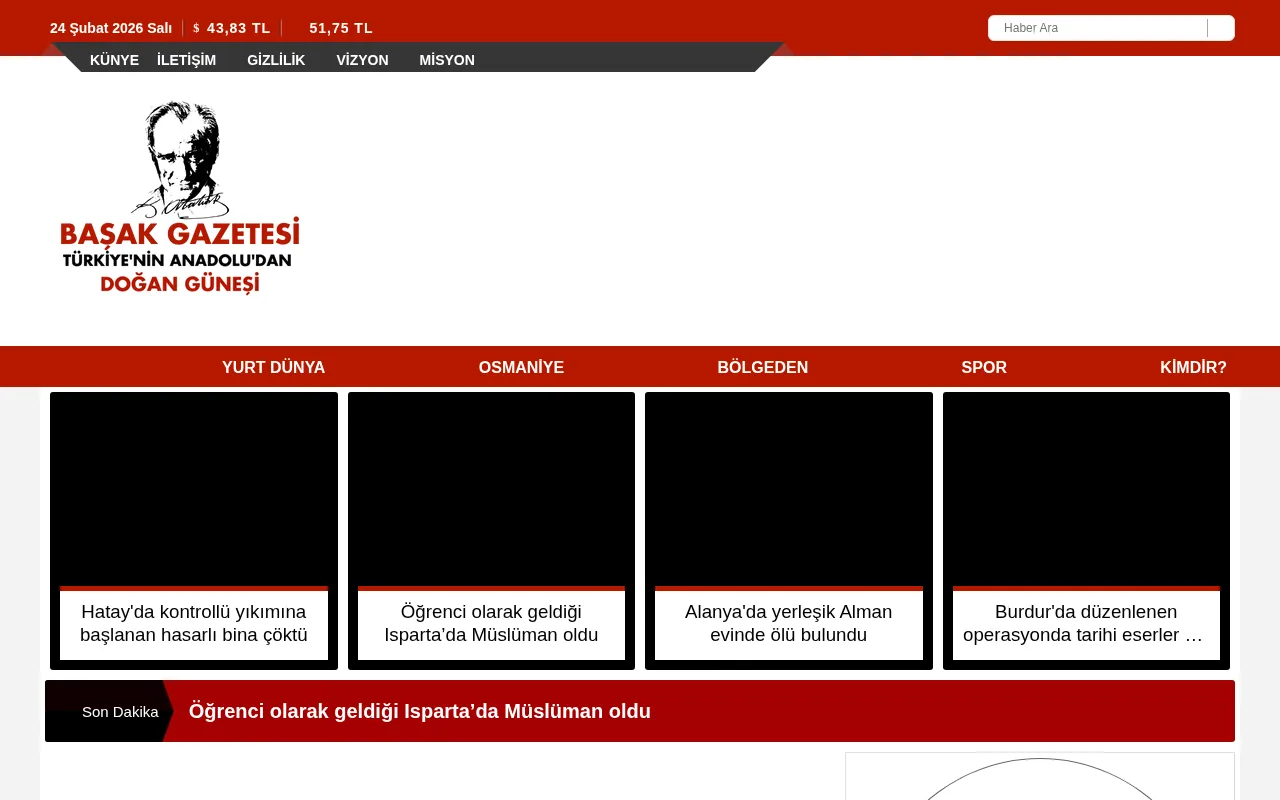This screenshot has height=800, width=1280.
Task: Switch to the SPOR section
Action: (984, 367)
